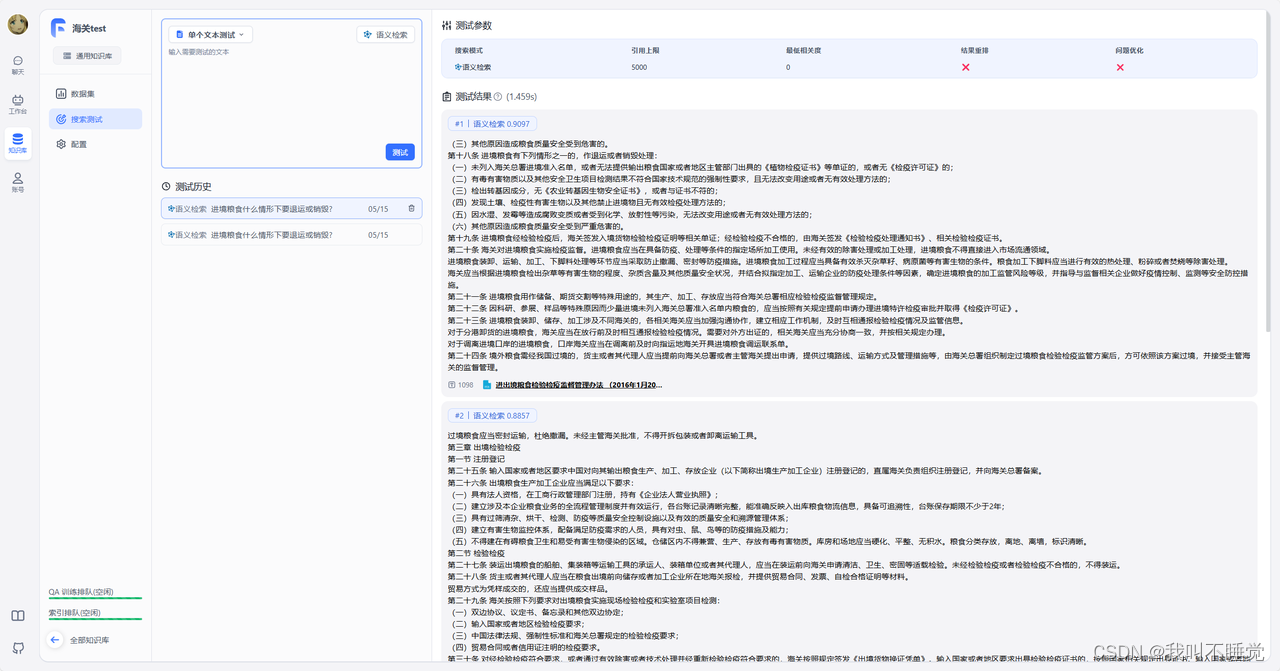Click the help question-mark icon beside 测试结果
1280x671 pixels.
[x=498, y=97]
